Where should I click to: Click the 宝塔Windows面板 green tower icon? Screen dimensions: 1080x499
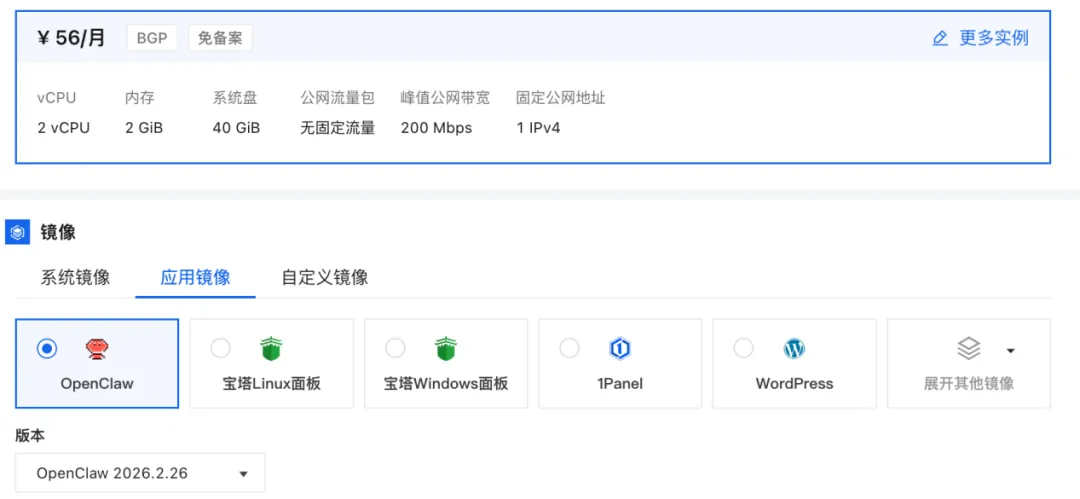[446, 349]
